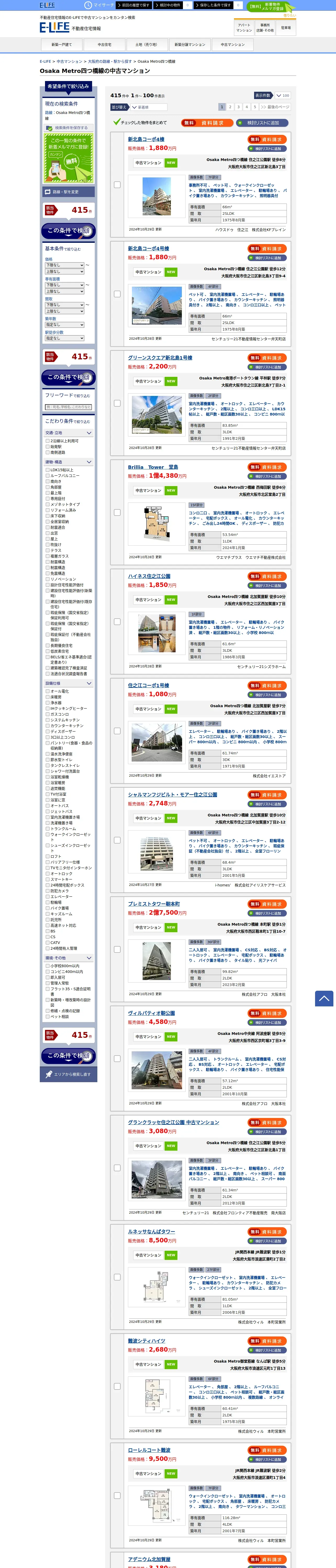Switch to 中古住宅 tab
The height and width of the screenshot is (1568, 336).
click(x=104, y=44)
